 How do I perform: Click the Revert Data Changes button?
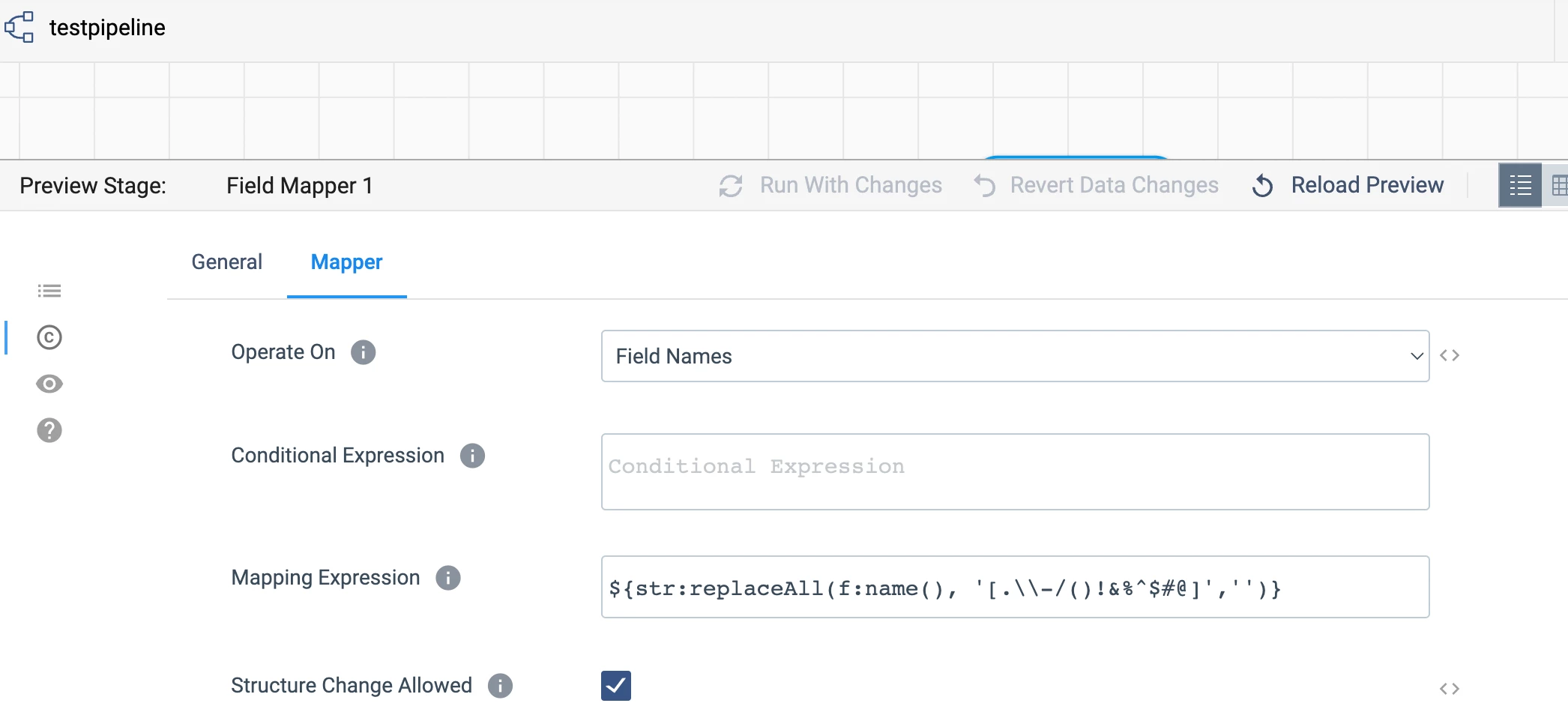point(1114,184)
